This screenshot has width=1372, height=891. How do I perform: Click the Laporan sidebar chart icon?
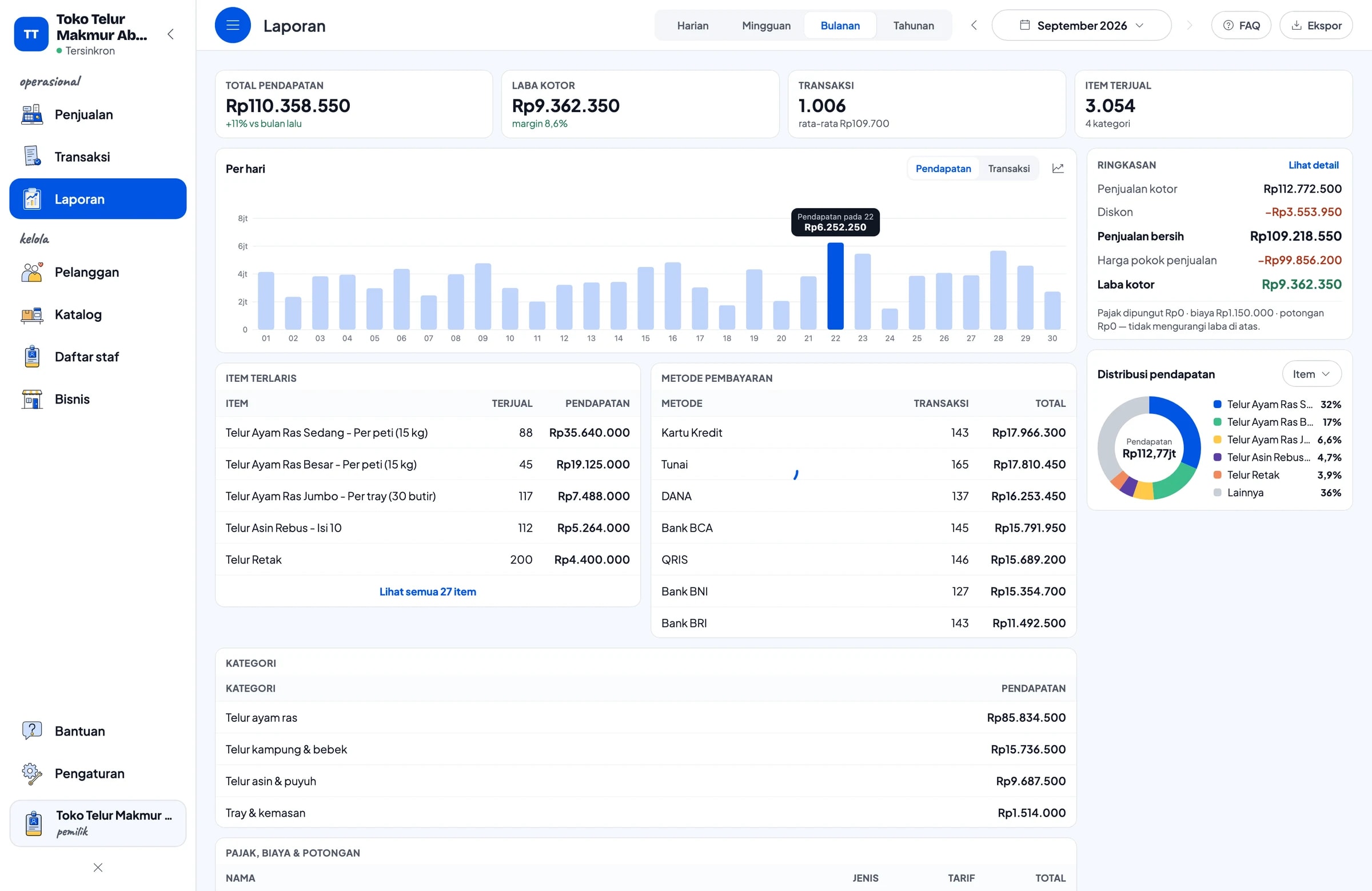[31, 199]
